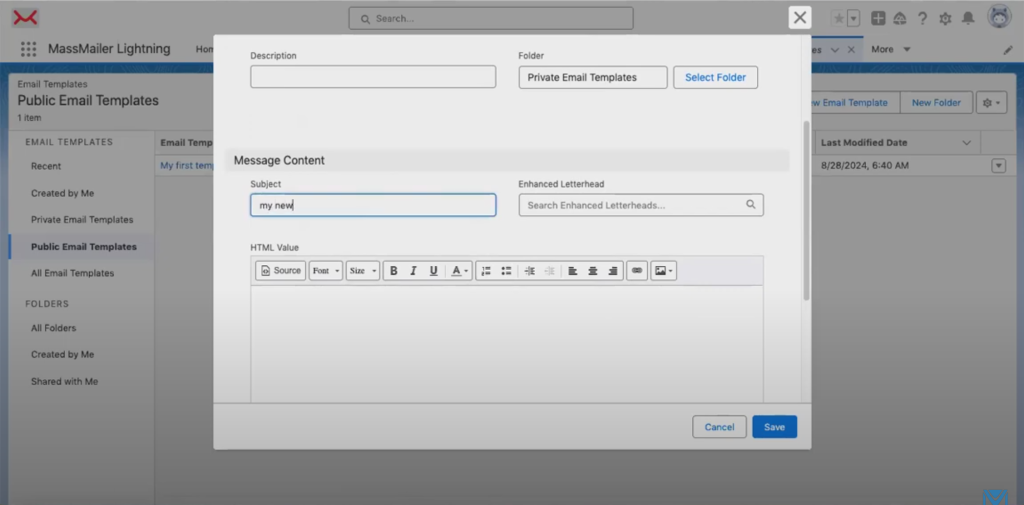Viewport: 1024px width, 505px height.
Task: Open the Font dropdown
Action: pyautogui.click(x=326, y=270)
